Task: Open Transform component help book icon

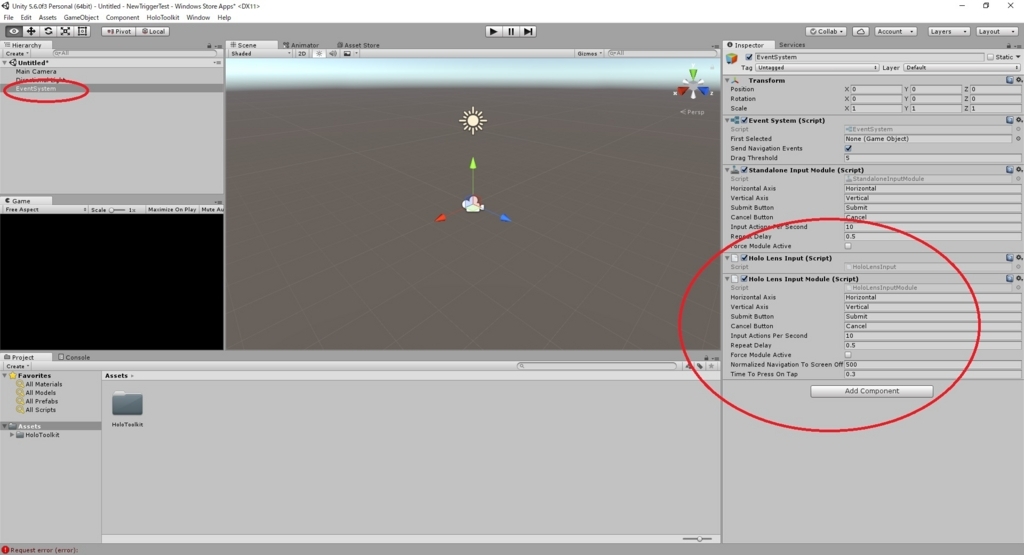Action: coord(1010,80)
